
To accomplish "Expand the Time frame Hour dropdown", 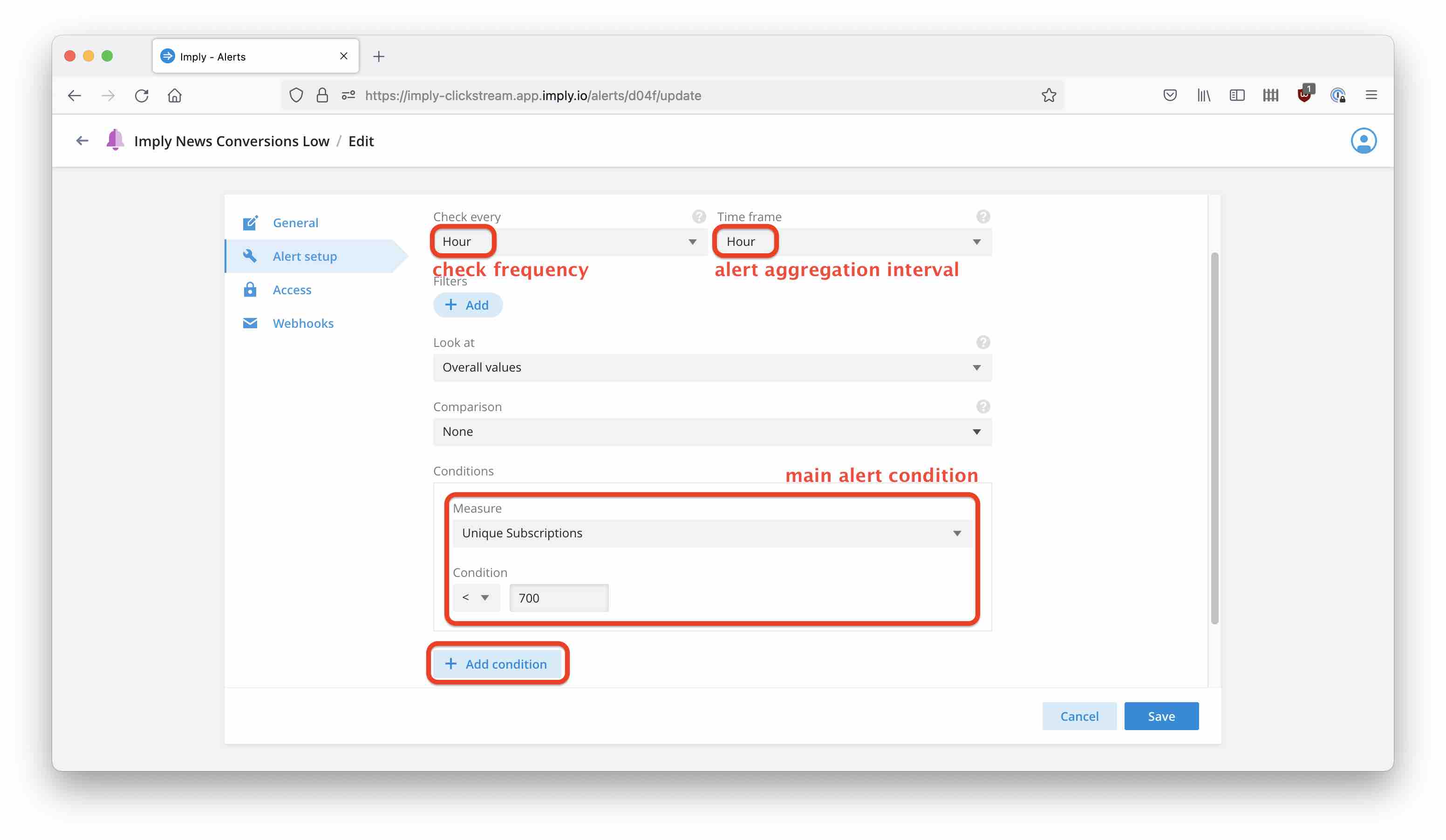I will [974, 241].
